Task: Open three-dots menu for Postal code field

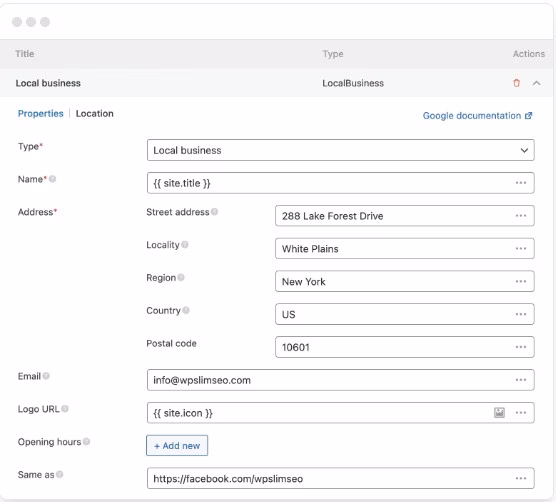Action: [x=521, y=347]
